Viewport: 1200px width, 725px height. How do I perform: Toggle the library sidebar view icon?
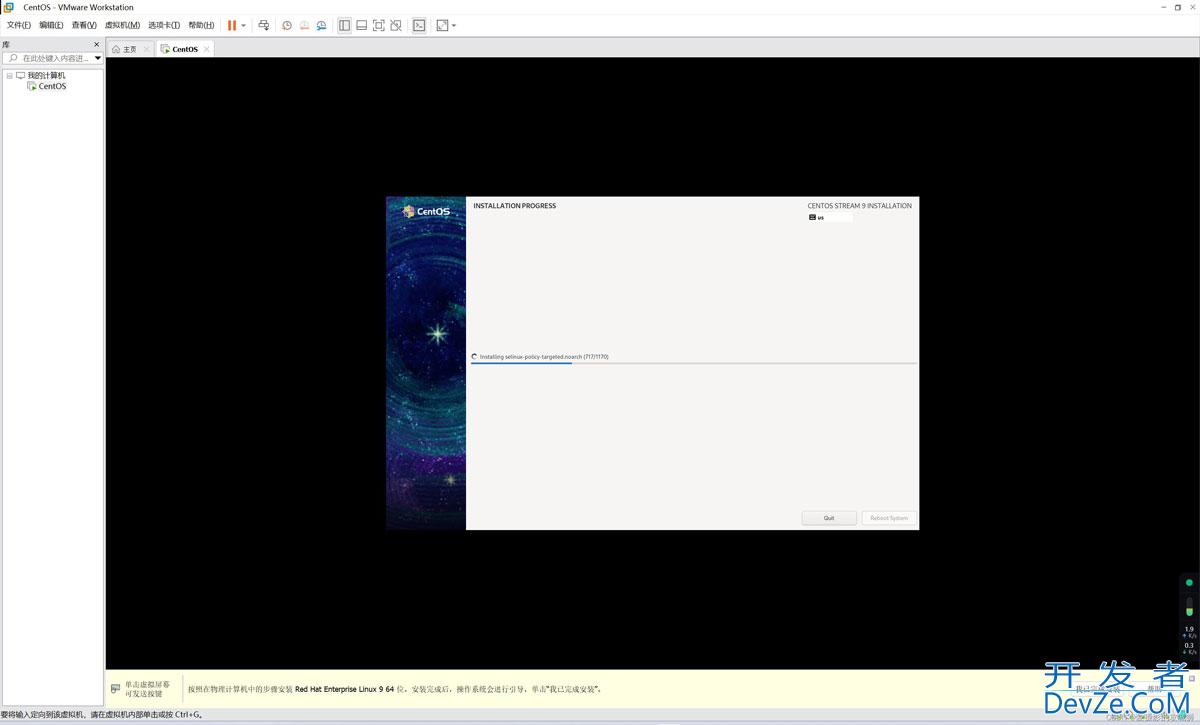click(344, 25)
